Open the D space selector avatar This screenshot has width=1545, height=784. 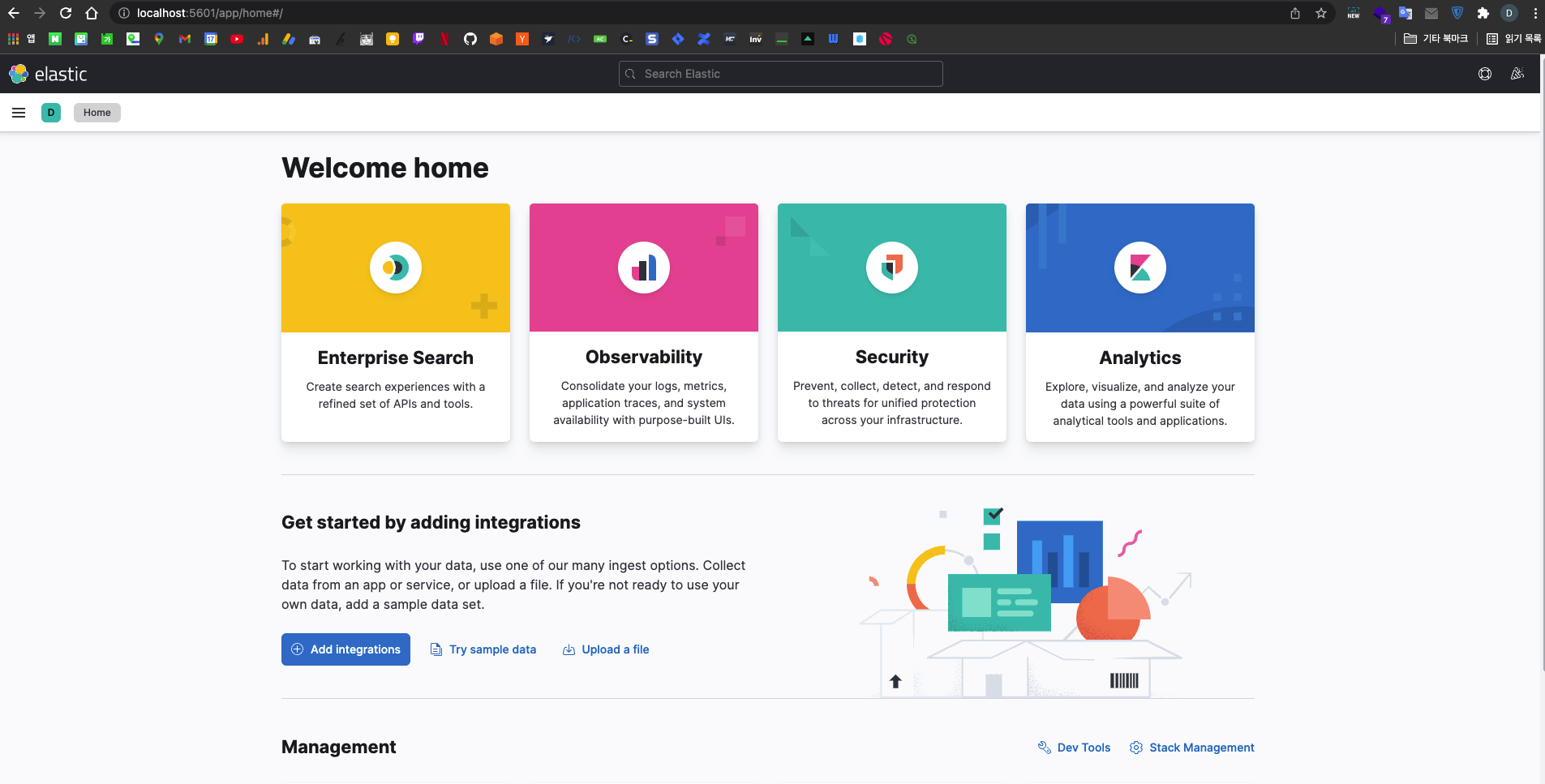point(51,113)
